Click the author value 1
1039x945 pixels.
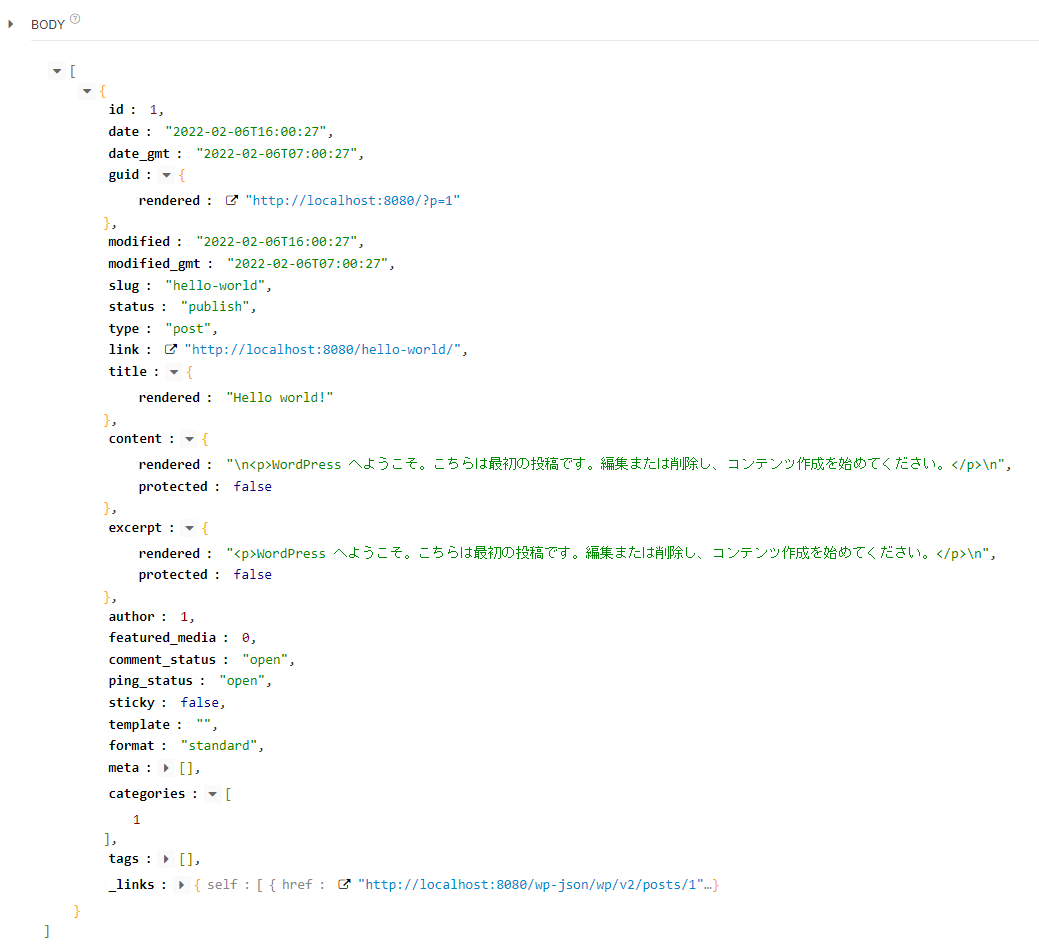pyautogui.click(x=184, y=617)
